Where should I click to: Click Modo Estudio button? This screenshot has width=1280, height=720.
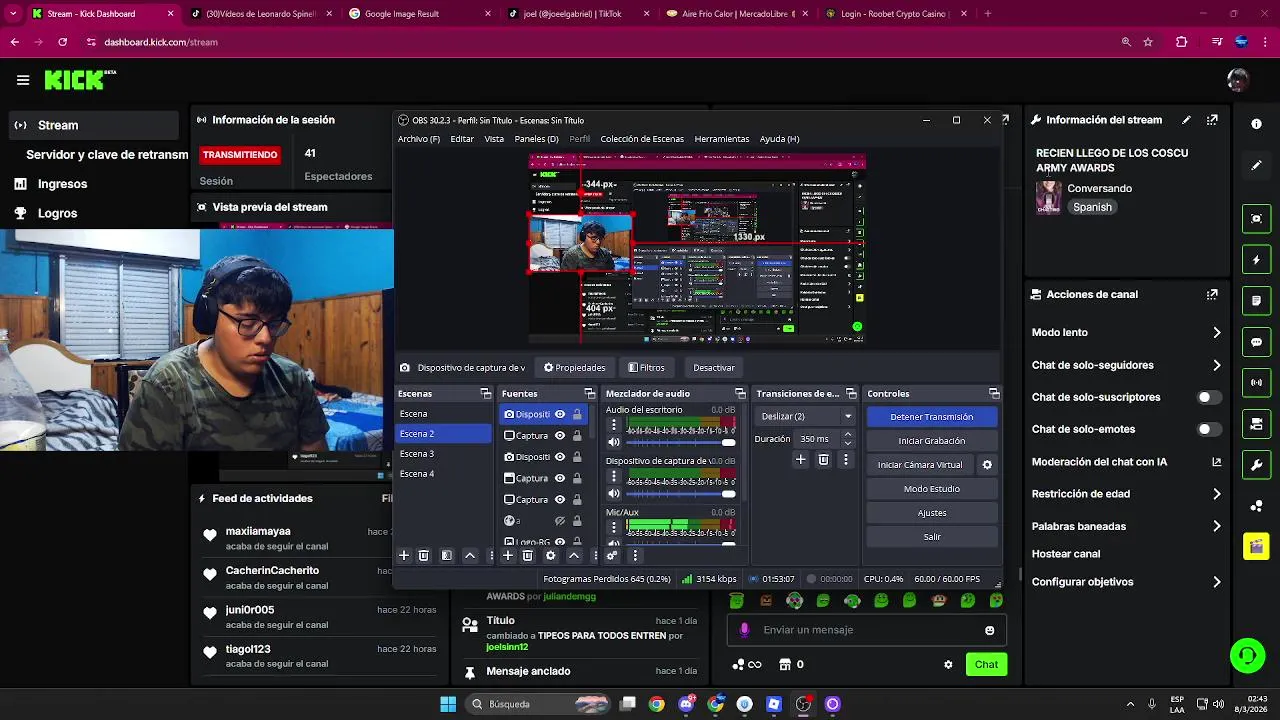(x=931, y=489)
